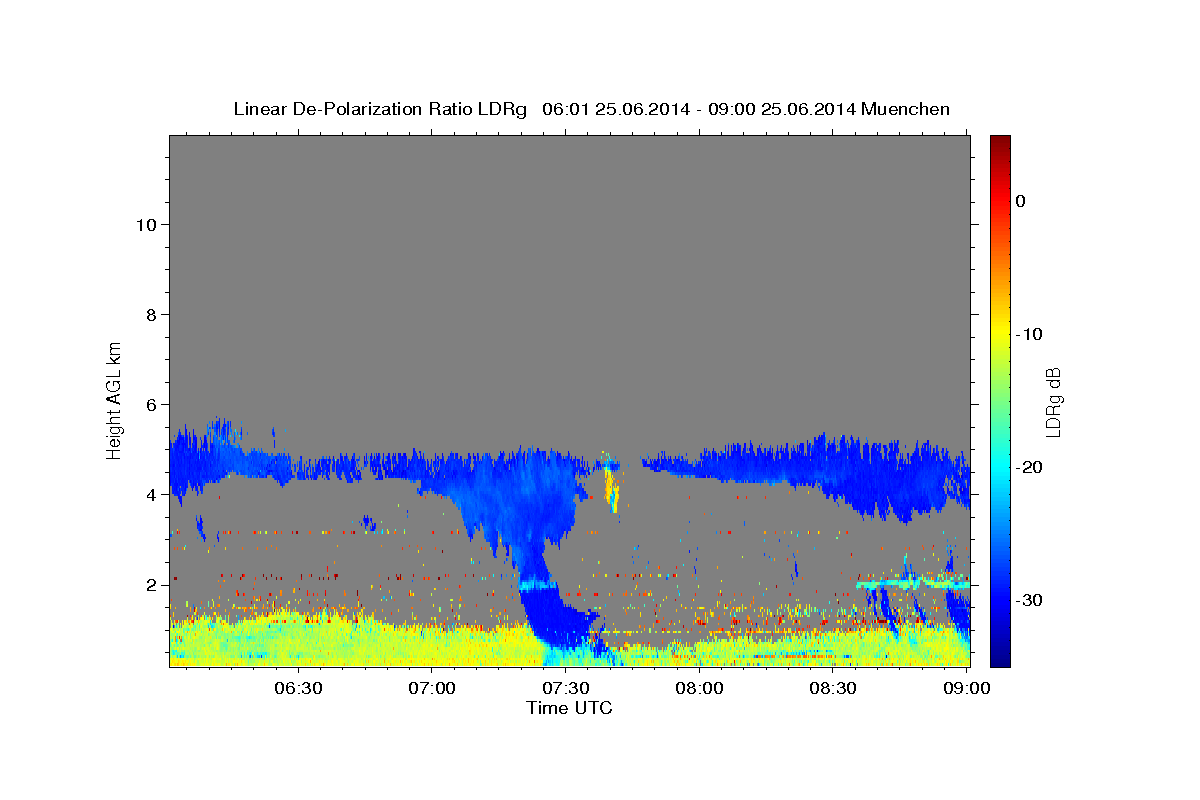Click the 08:00 time tick label
Viewport: 1200px width, 800px height.
[699, 689]
